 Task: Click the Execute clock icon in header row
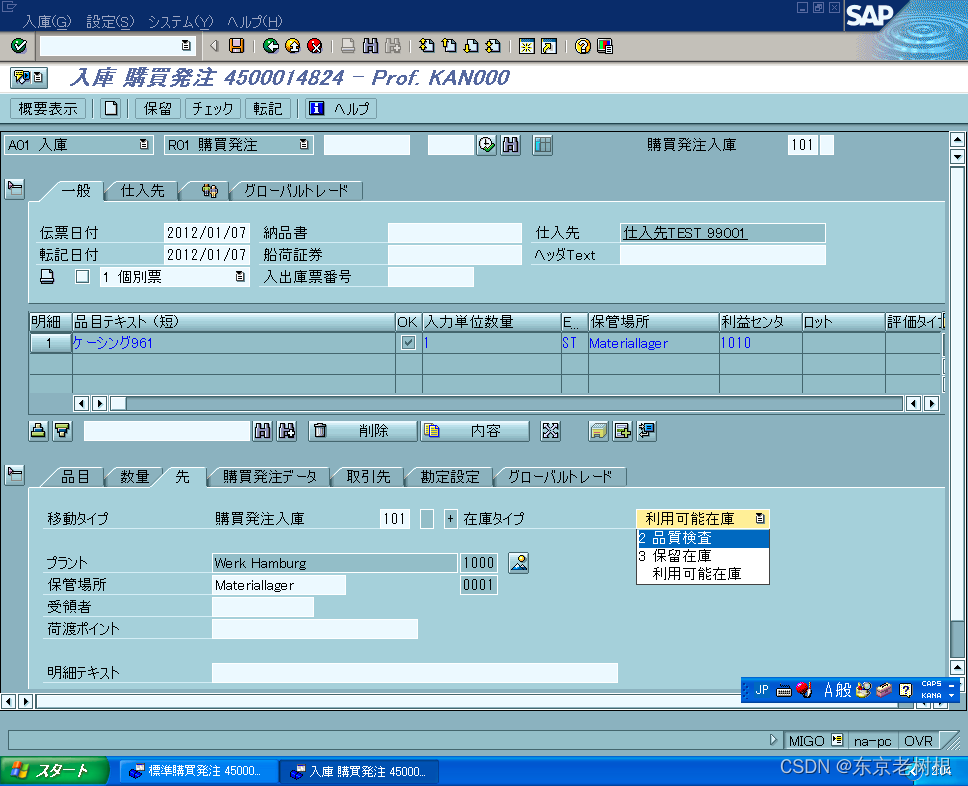[x=486, y=145]
